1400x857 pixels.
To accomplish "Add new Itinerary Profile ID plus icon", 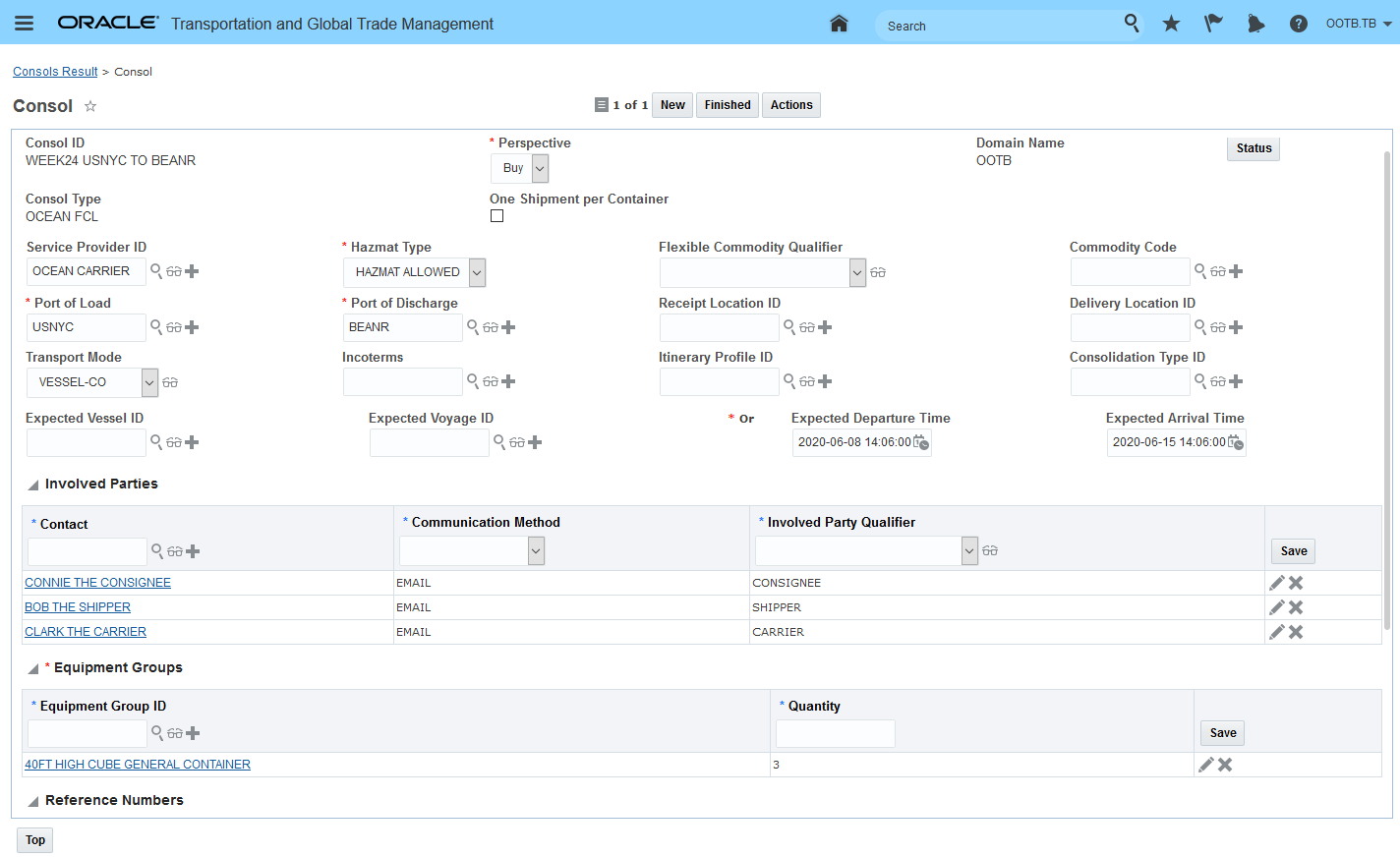I will click(x=825, y=381).
